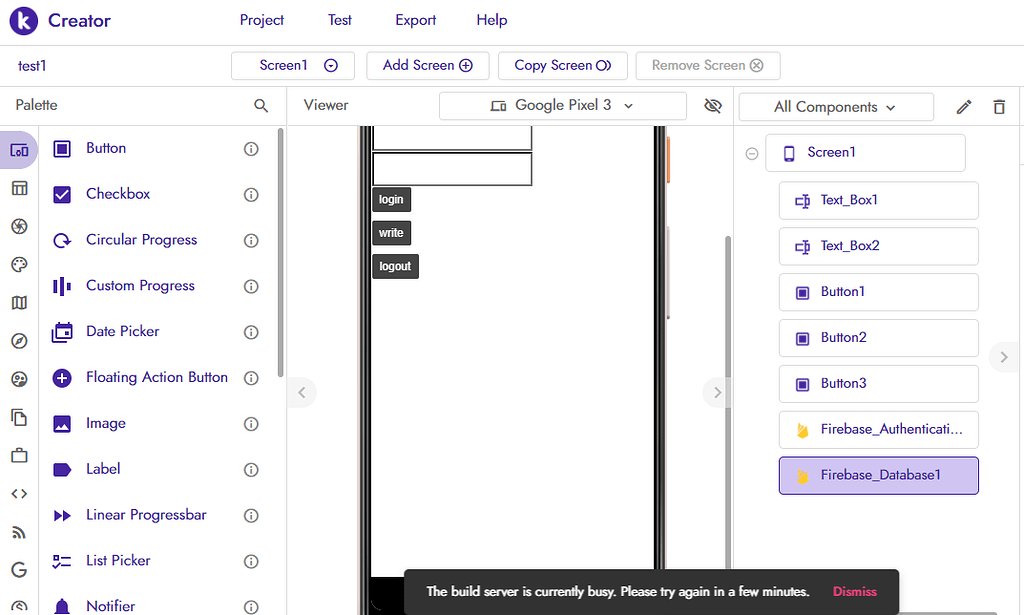Switch to the Test menu
The width and height of the screenshot is (1024, 615).
(339, 19)
